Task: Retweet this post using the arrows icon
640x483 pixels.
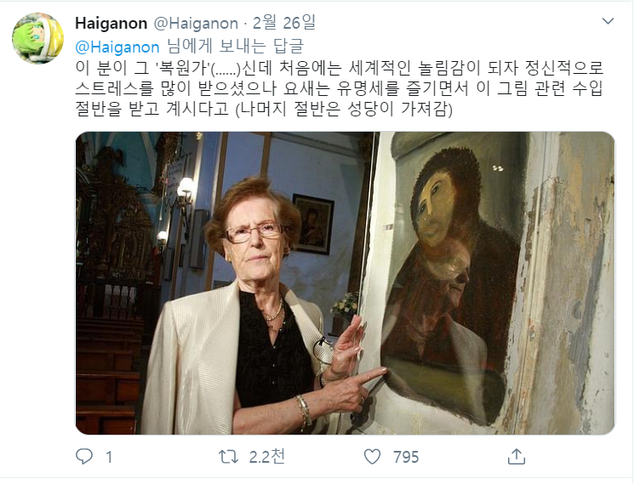Action: pyautogui.click(x=228, y=456)
